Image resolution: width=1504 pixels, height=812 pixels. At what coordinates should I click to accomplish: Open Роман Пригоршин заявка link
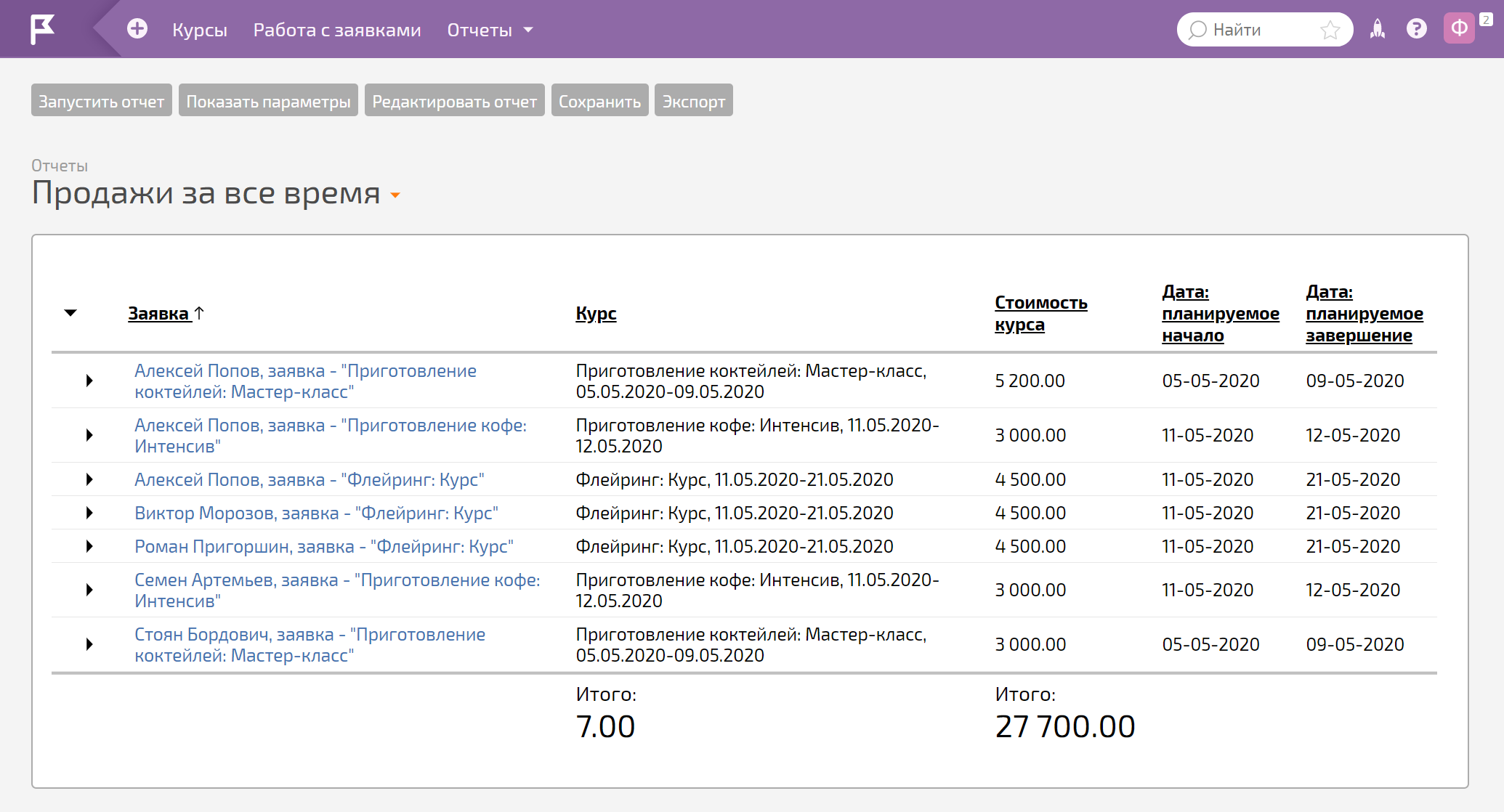coord(324,546)
